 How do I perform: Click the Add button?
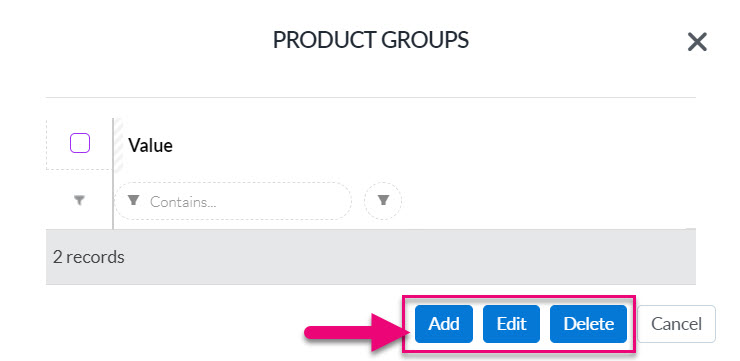pos(444,324)
